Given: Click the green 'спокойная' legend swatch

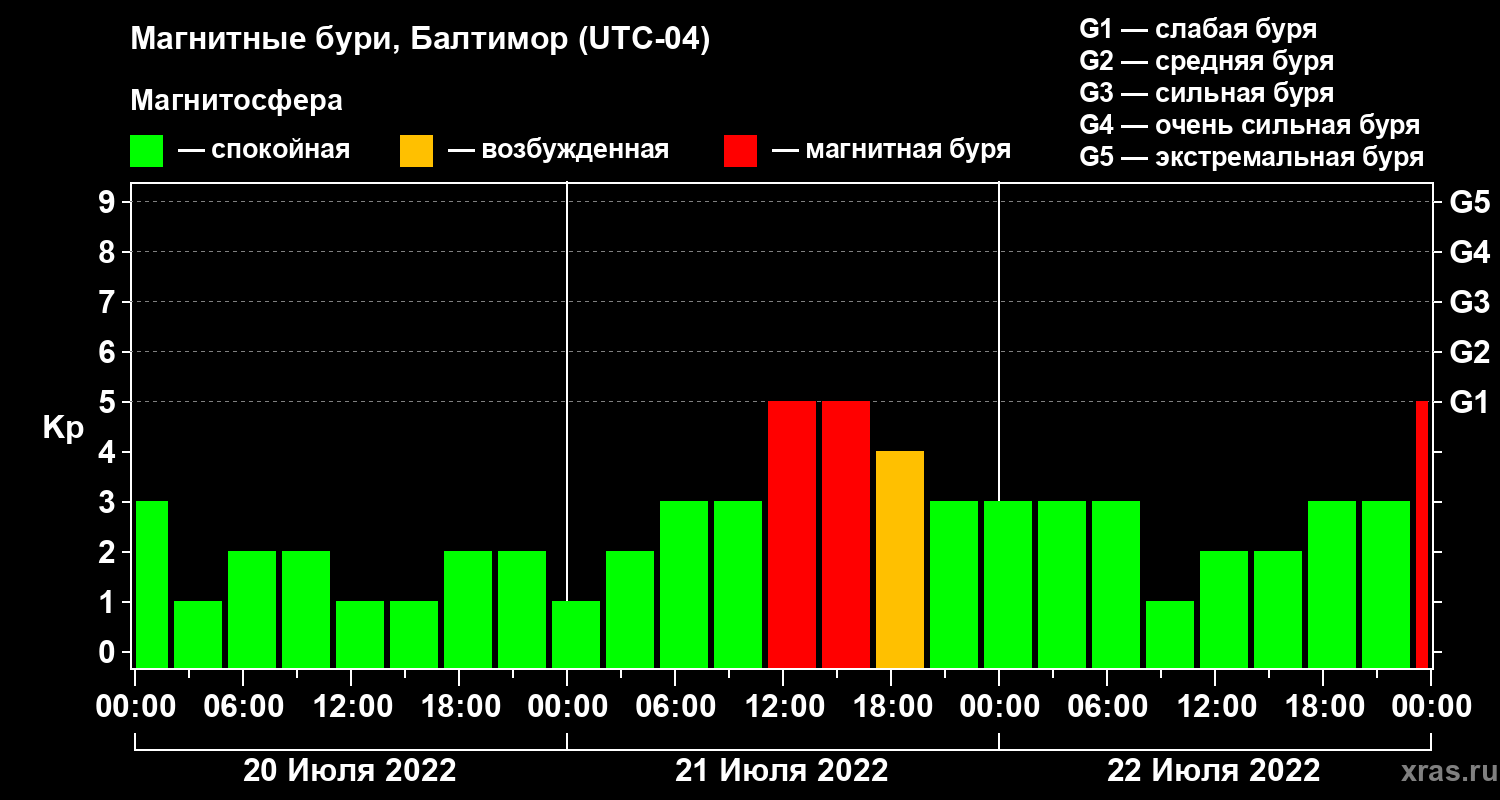Looking at the screenshot, I should (146, 151).
